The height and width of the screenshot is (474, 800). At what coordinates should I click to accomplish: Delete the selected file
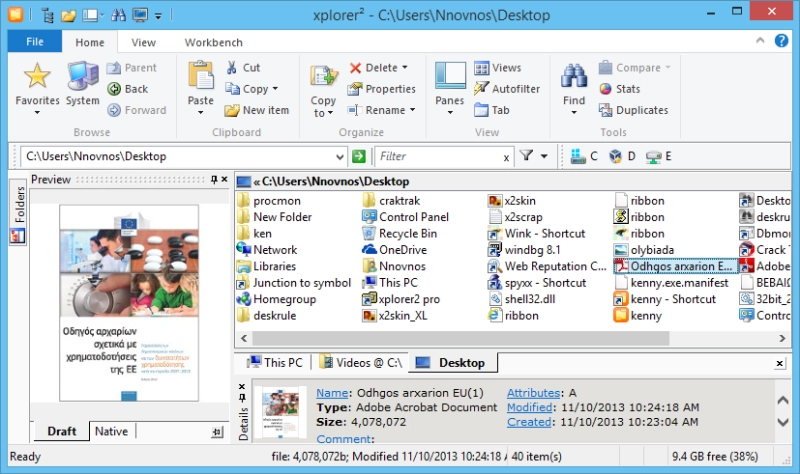373,67
